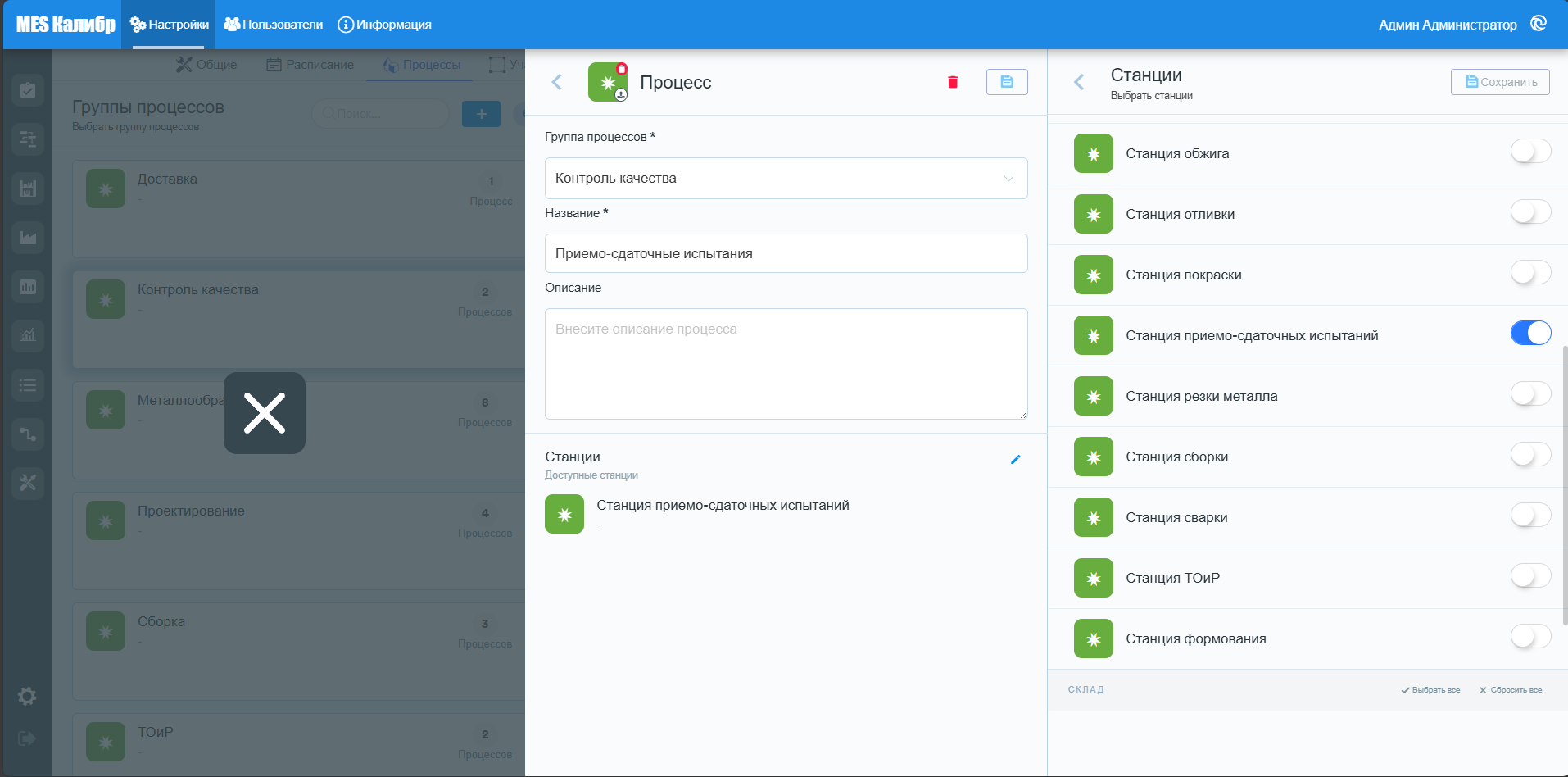1568x777 pixels.
Task: Open the gear settings icon in the sidebar
Action: [x=27, y=697]
